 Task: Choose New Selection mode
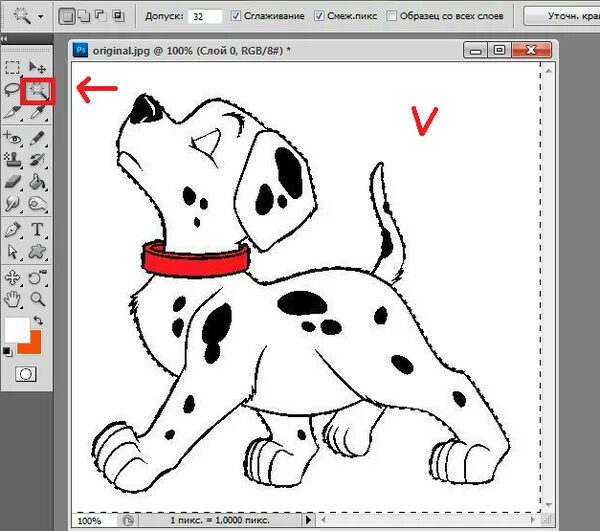coord(67,16)
